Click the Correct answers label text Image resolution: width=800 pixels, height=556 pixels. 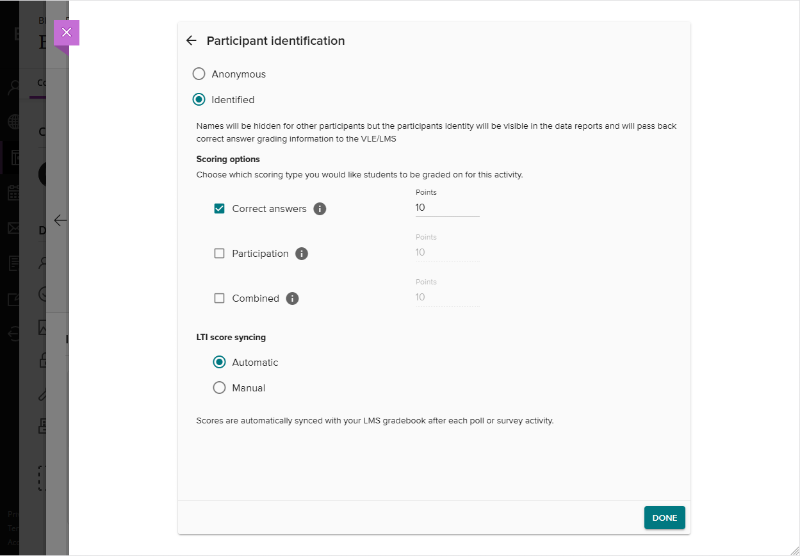tap(269, 209)
